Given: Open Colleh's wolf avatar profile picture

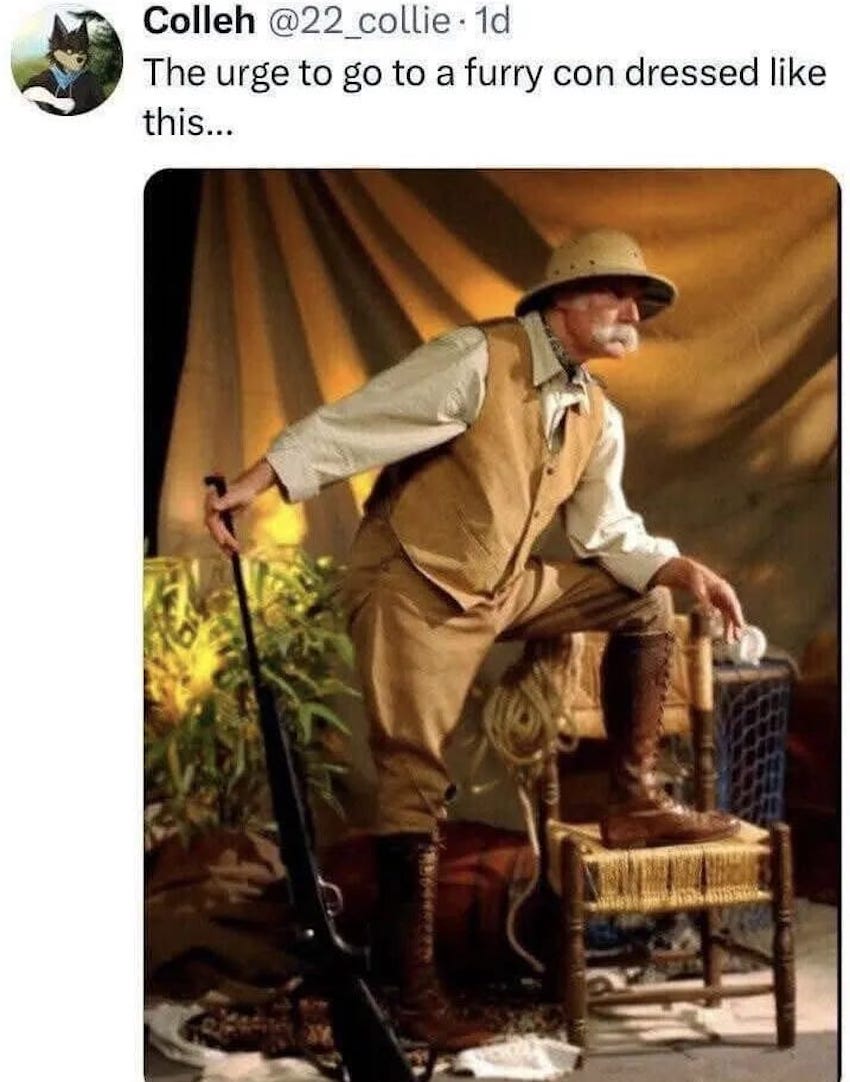Looking at the screenshot, I should 67,60.
